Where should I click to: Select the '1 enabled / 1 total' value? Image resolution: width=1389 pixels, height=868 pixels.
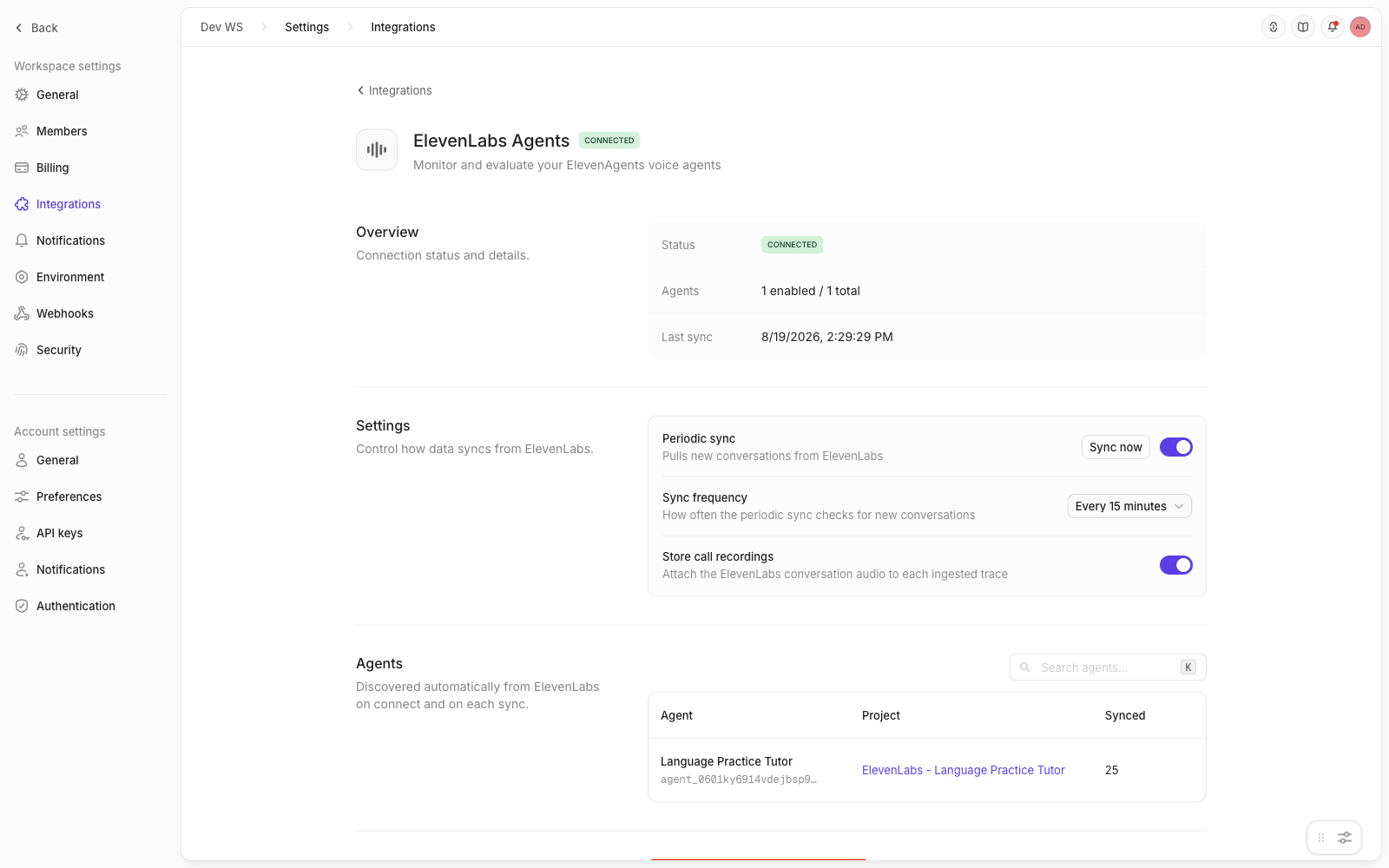[810, 291]
